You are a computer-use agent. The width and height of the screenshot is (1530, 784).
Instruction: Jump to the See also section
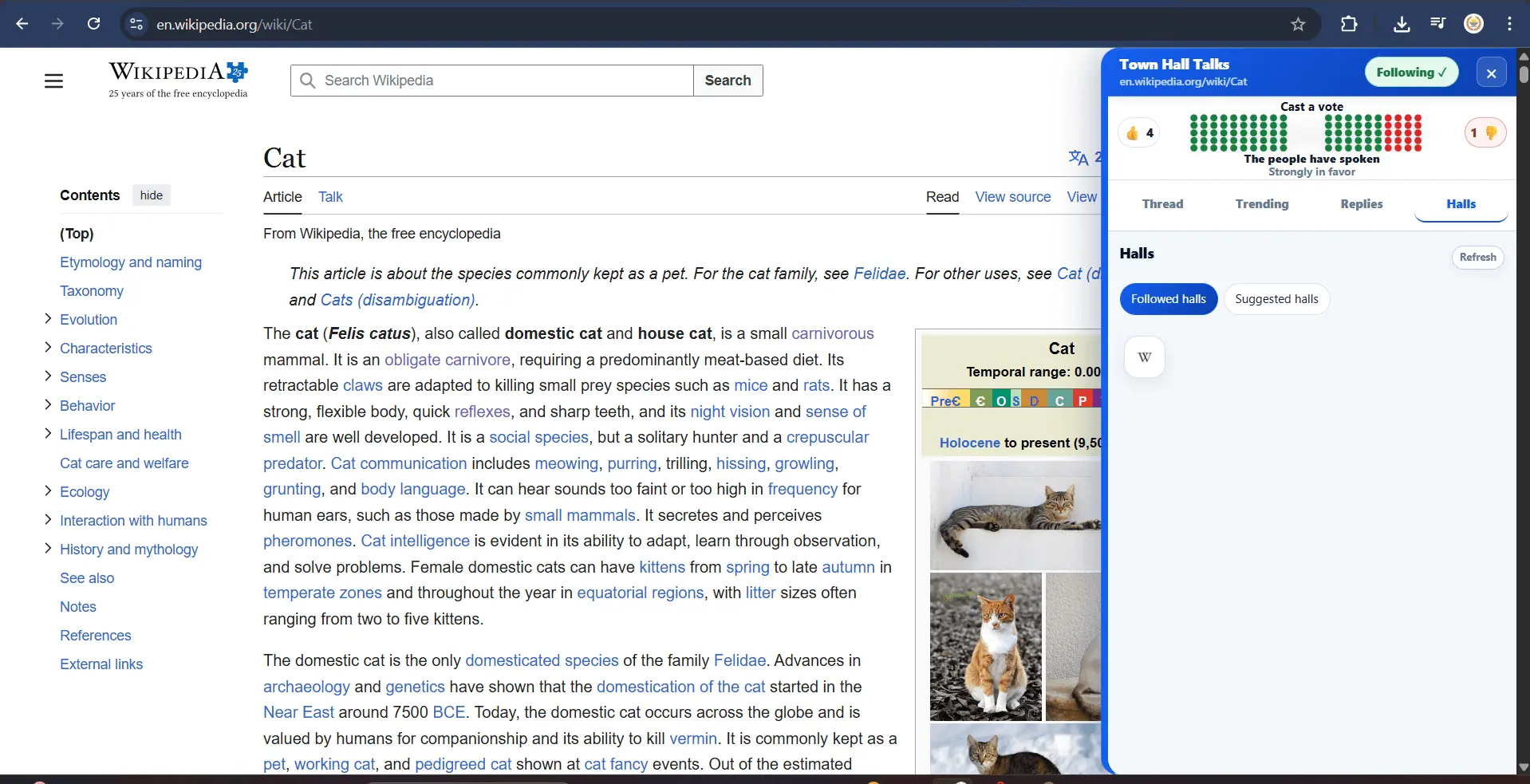point(87,578)
